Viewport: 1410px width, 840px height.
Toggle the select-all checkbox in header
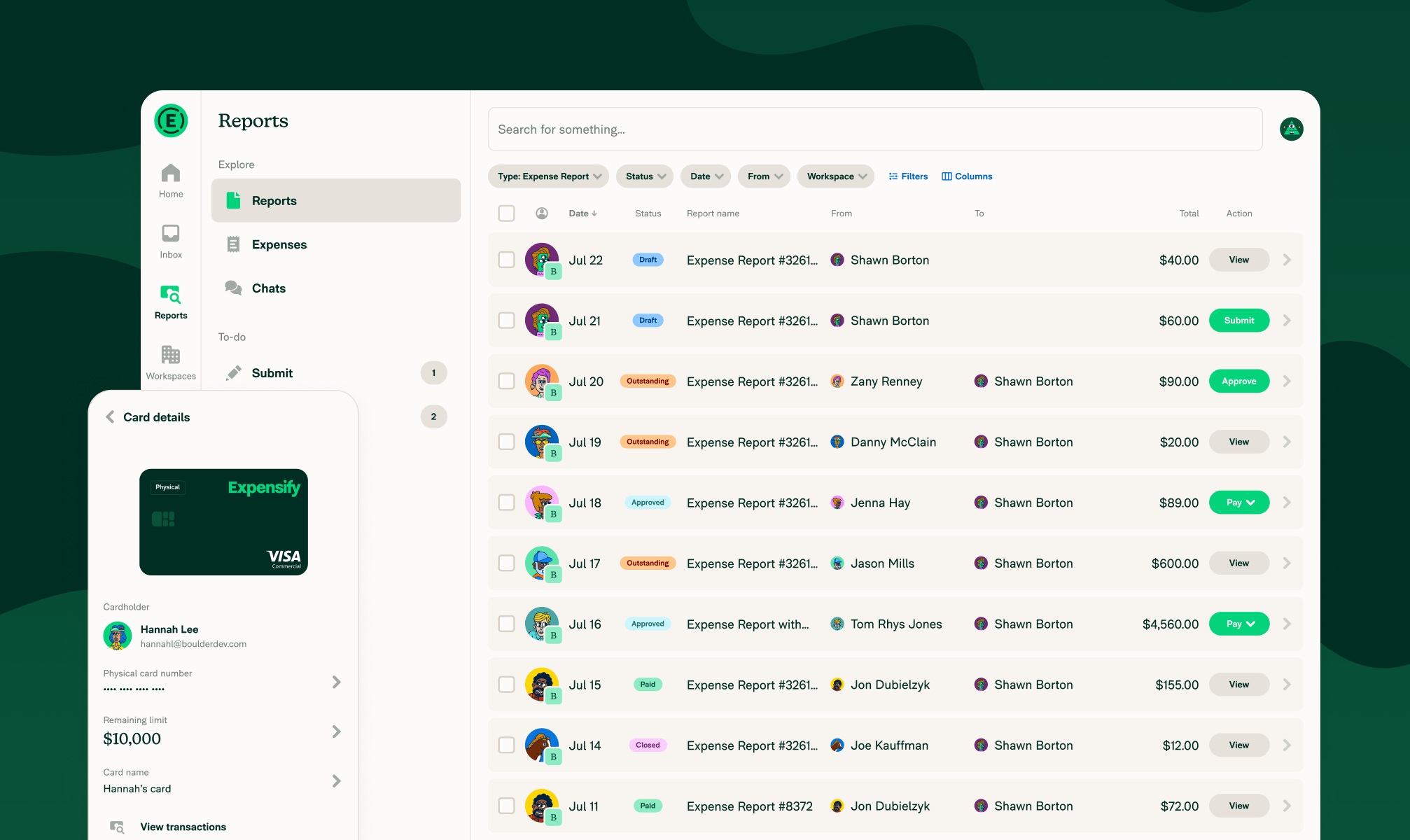506,213
